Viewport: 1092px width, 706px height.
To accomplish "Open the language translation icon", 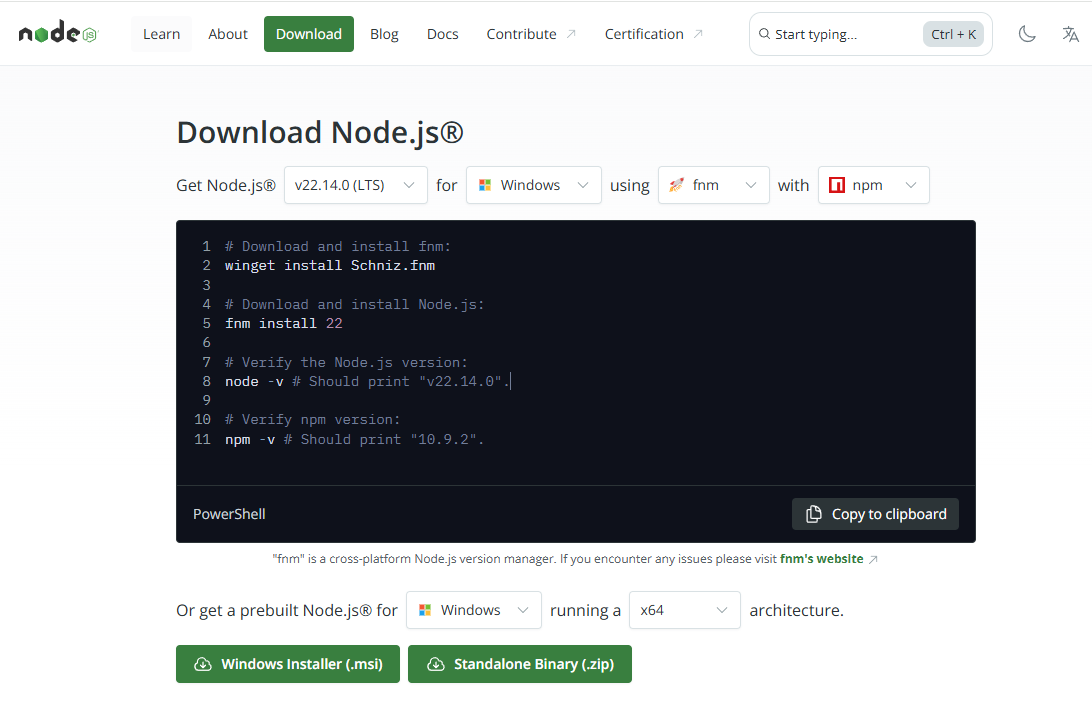I will (1070, 34).
